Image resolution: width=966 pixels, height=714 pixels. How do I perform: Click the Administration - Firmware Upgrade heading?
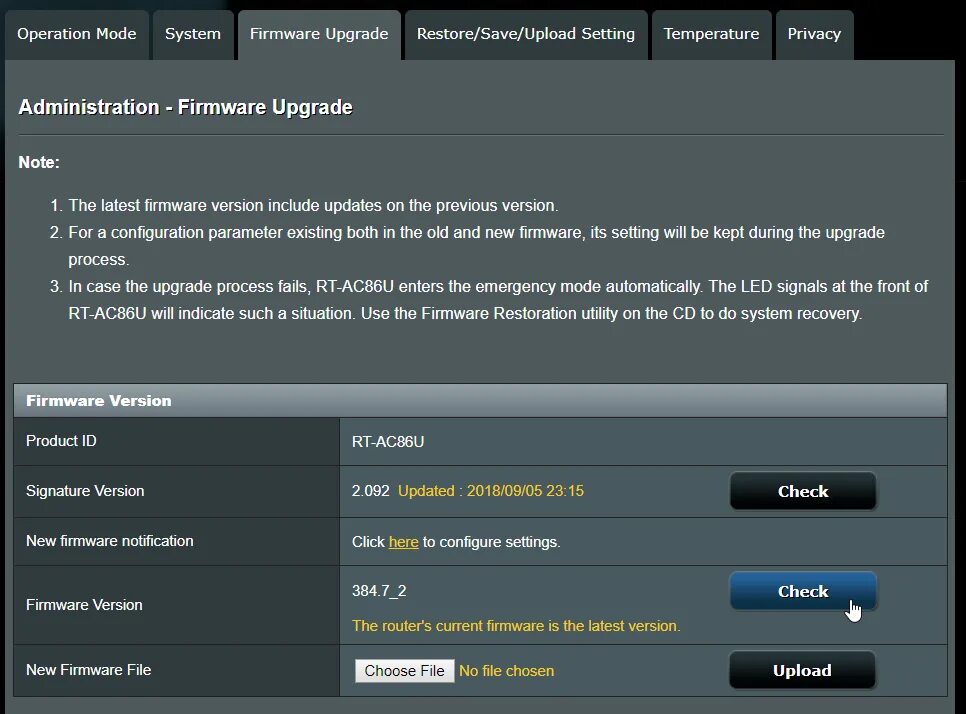click(186, 106)
